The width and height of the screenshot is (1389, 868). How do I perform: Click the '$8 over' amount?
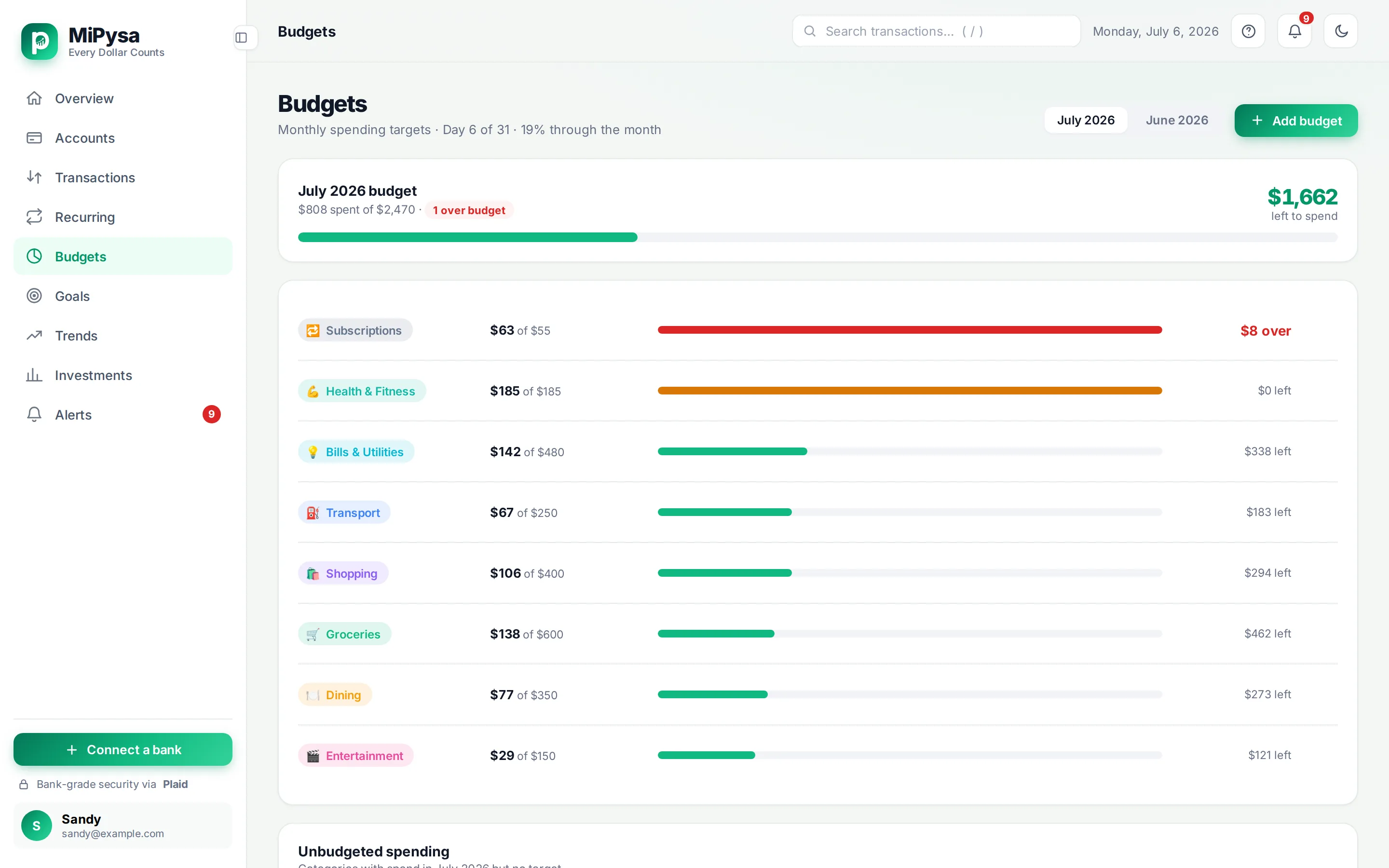1265,331
